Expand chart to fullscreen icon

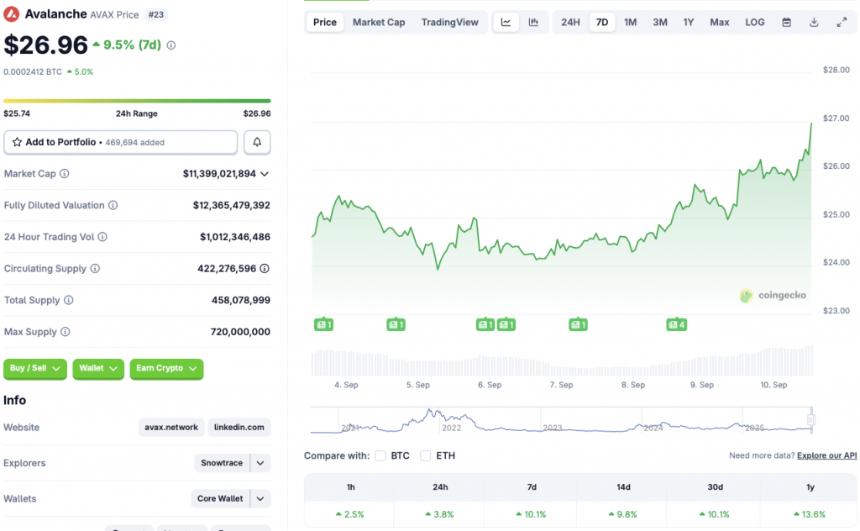841,22
